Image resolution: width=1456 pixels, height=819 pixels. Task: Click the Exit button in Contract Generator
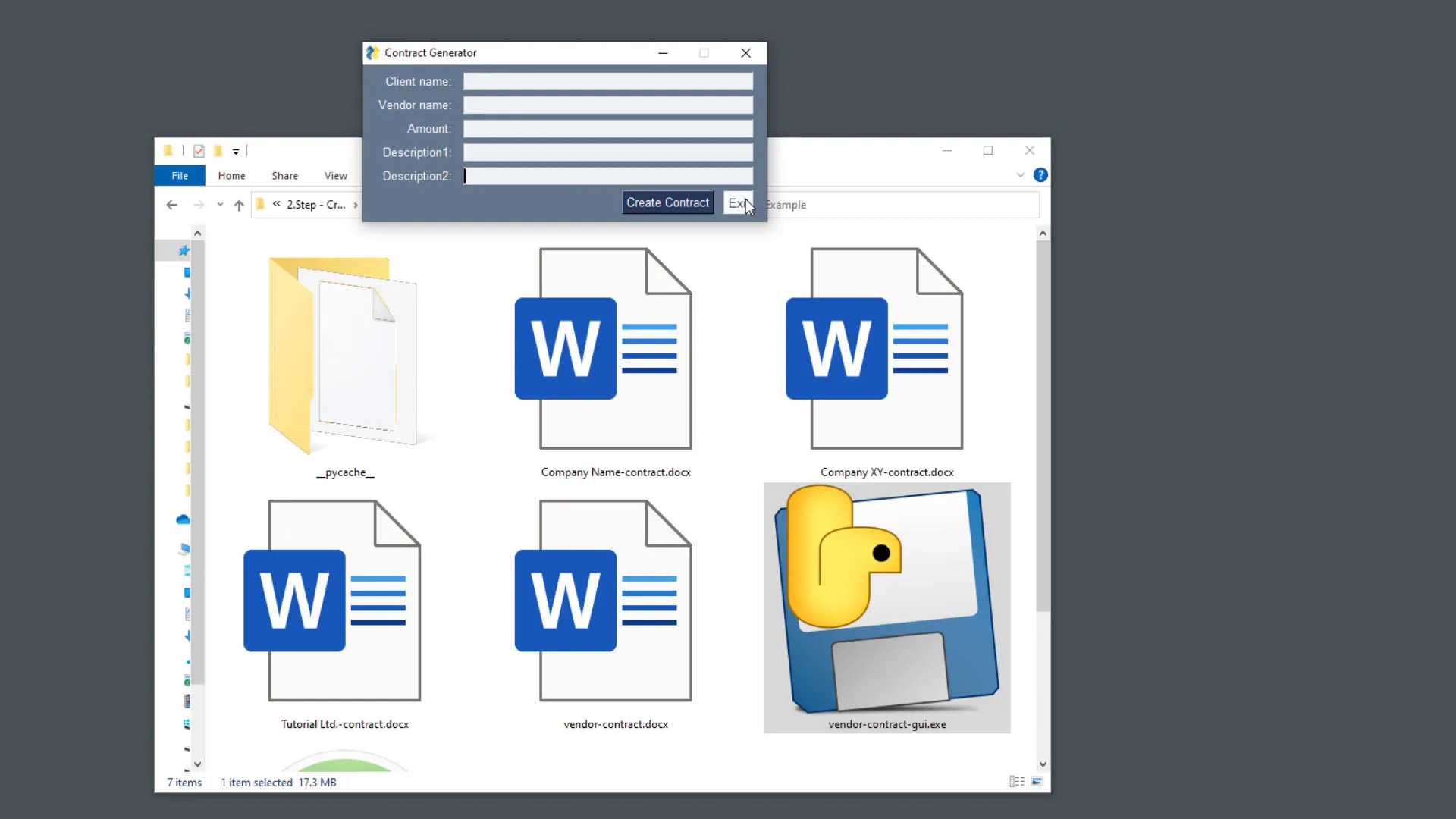pyautogui.click(x=736, y=202)
